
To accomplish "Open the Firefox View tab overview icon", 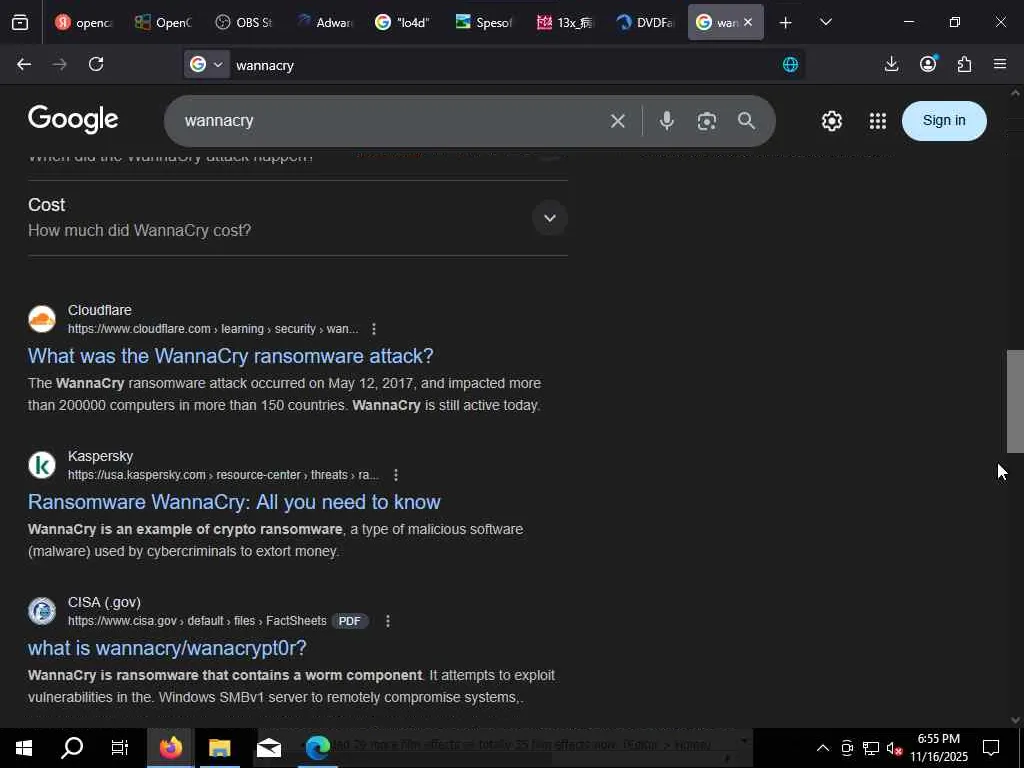I will click(x=20, y=23).
